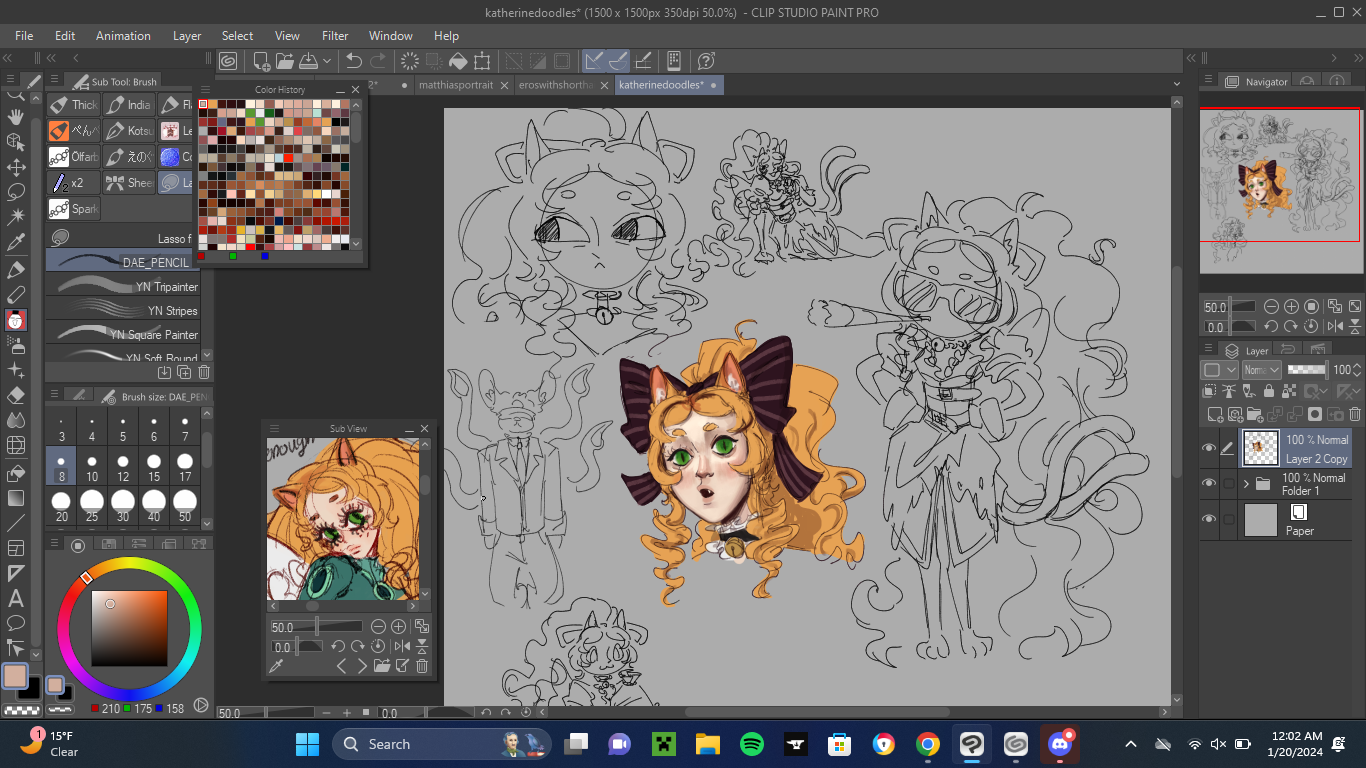Select the Eyedropper tool in the toolbar

pyautogui.click(x=16, y=243)
